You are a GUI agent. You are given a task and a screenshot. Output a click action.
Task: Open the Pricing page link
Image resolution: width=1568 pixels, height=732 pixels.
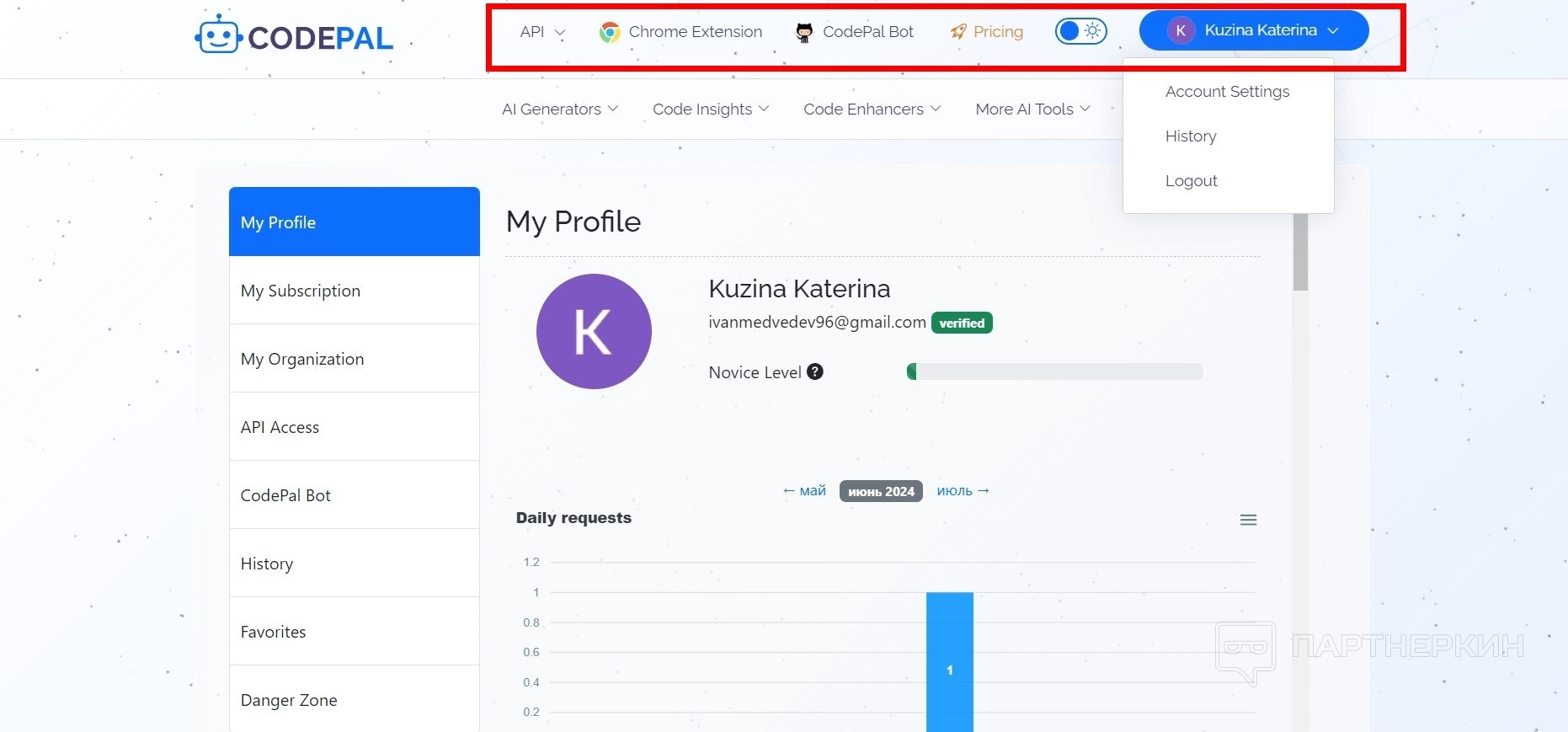[x=987, y=32]
